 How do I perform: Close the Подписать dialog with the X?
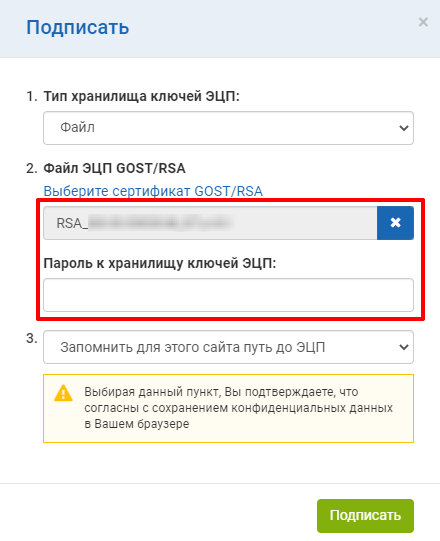[423, 22]
